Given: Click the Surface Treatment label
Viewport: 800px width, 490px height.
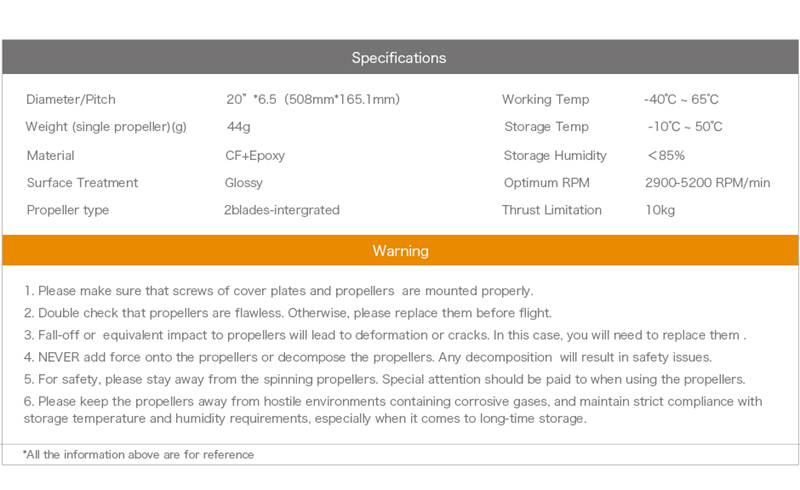Looking at the screenshot, I should [x=82, y=183].
